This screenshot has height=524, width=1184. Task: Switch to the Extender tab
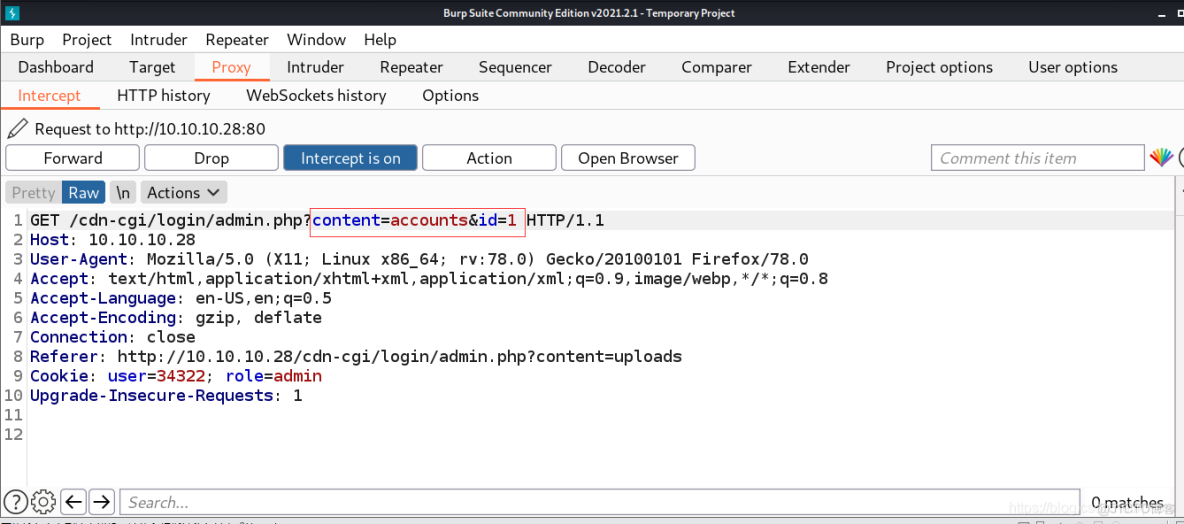[x=819, y=67]
